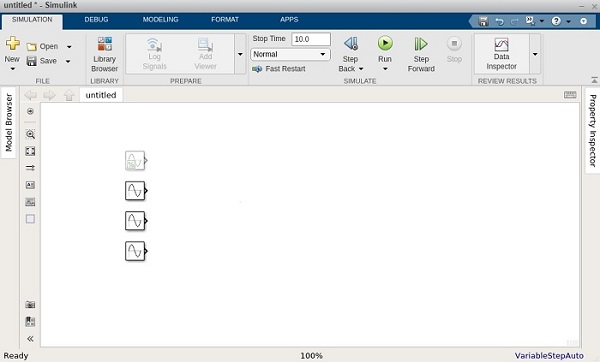The height and width of the screenshot is (362, 600).
Task: Expand the Prepare gallery dropdown arrow
Action: (x=240, y=54)
